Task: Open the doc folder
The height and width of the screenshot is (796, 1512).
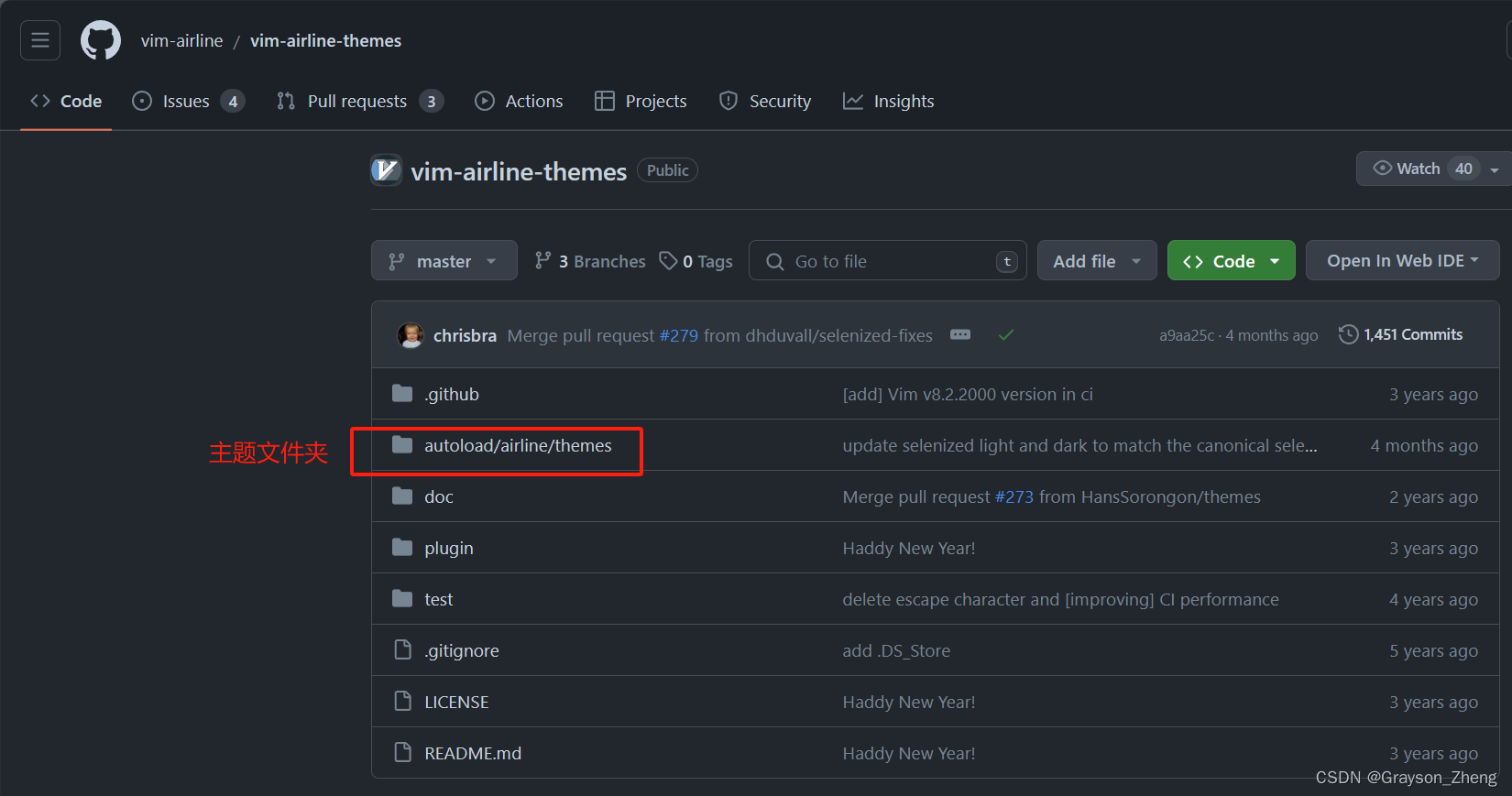Action: coord(439,496)
